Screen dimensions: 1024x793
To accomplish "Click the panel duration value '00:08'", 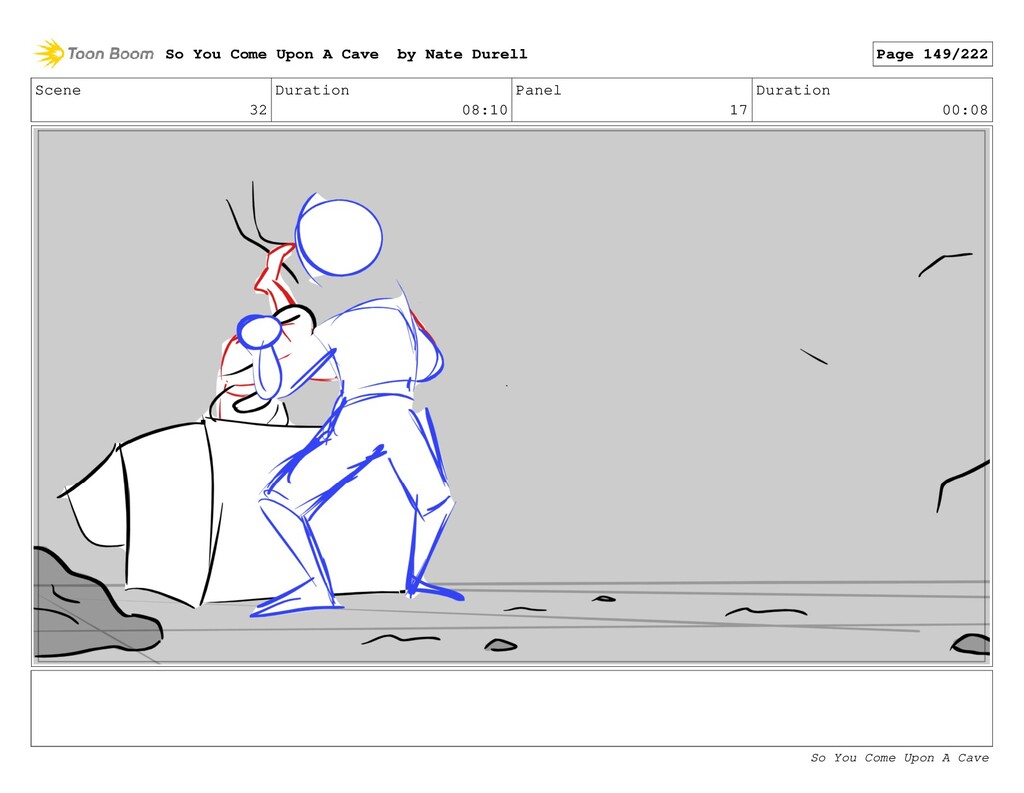I will coord(965,110).
